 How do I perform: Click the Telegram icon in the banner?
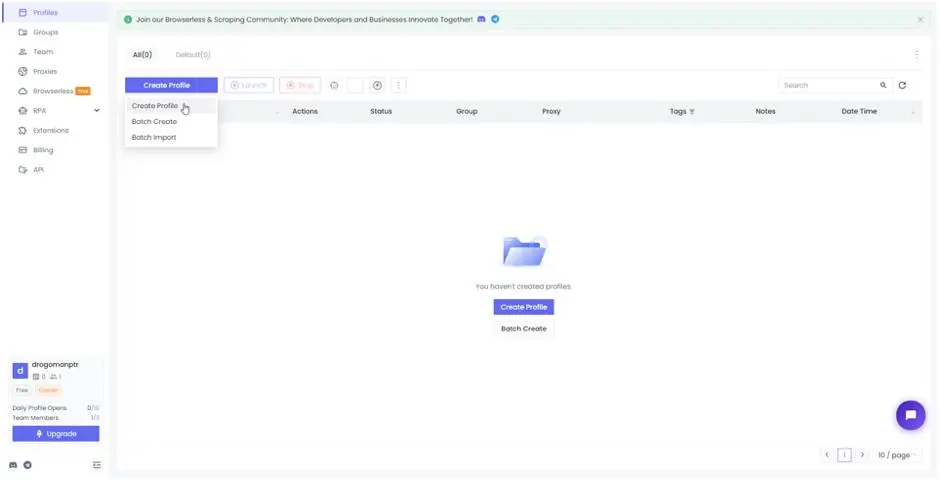coord(495,19)
